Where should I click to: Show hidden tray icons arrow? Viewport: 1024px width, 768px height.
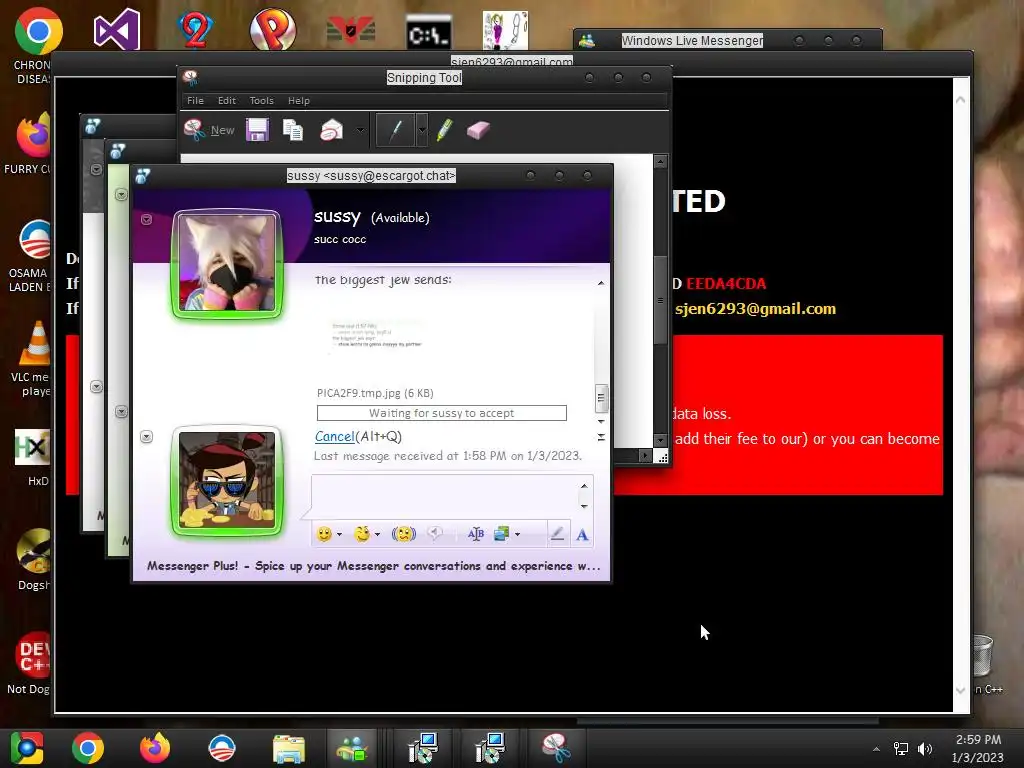coord(876,749)
